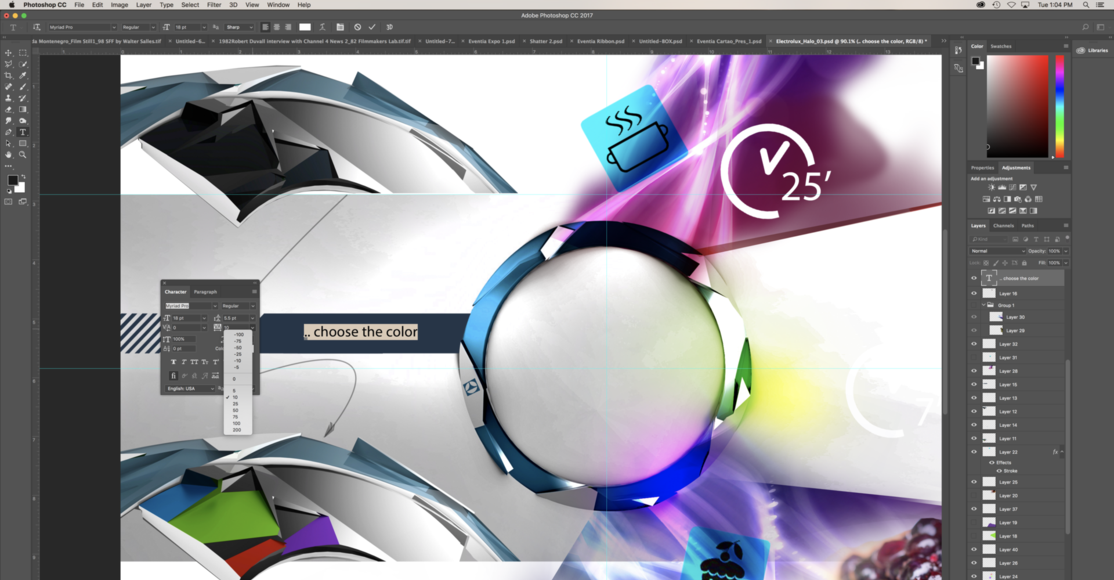Hide Layer 22 with its eye icon

[974, 452]
